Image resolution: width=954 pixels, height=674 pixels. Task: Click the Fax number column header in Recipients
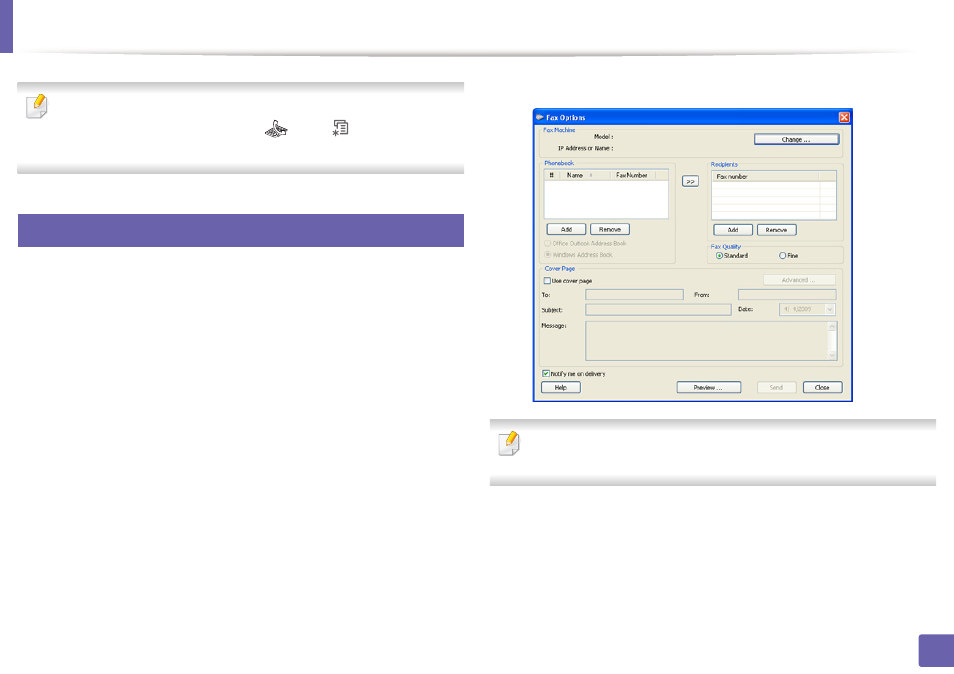click(765, 176)
